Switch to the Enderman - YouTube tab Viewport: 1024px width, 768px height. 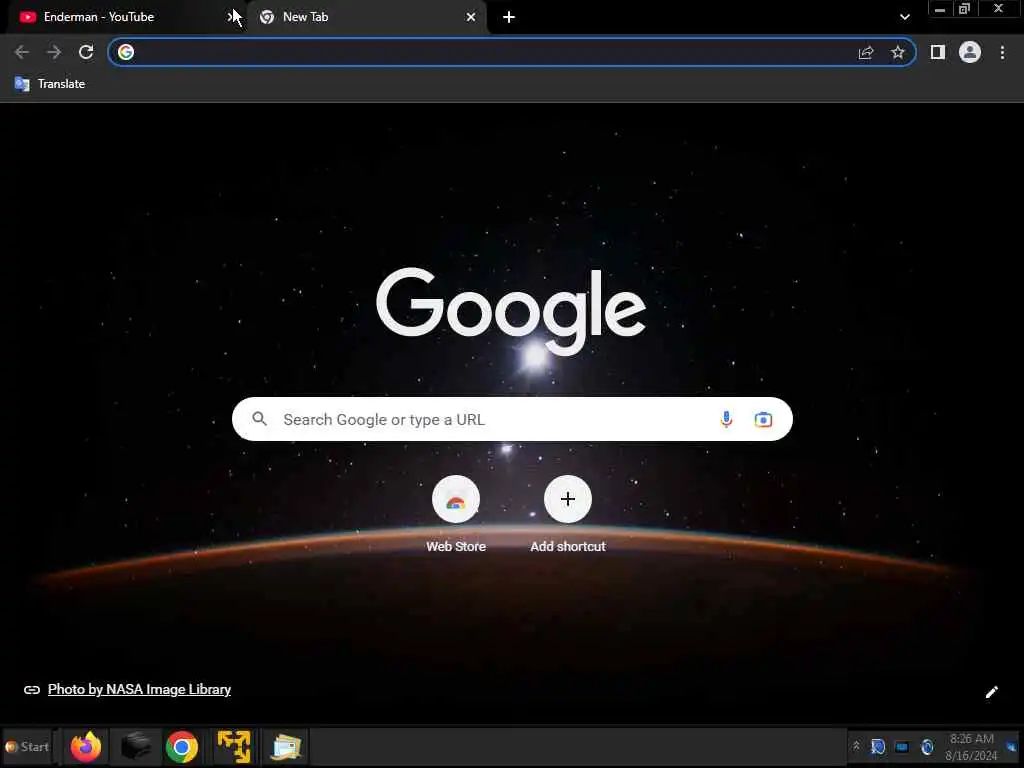pos(124,17)
